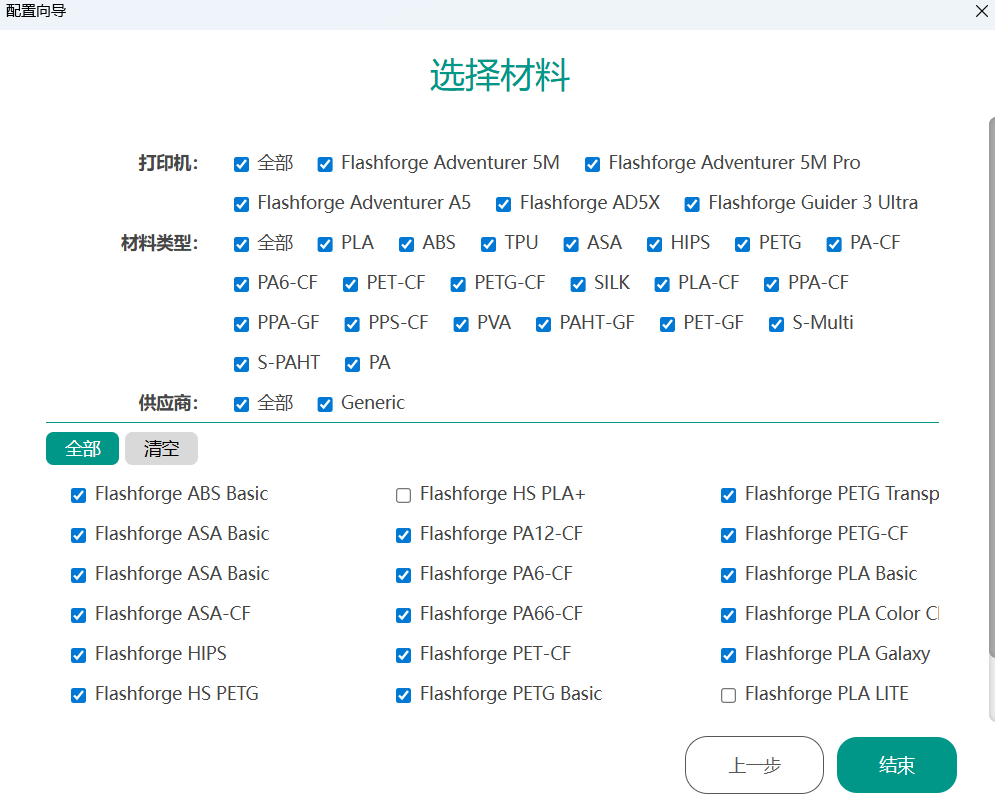Screen dimensions: 995x805
Task: Toggle Flashforge PETG Basic material
Action: coord(403,695)
